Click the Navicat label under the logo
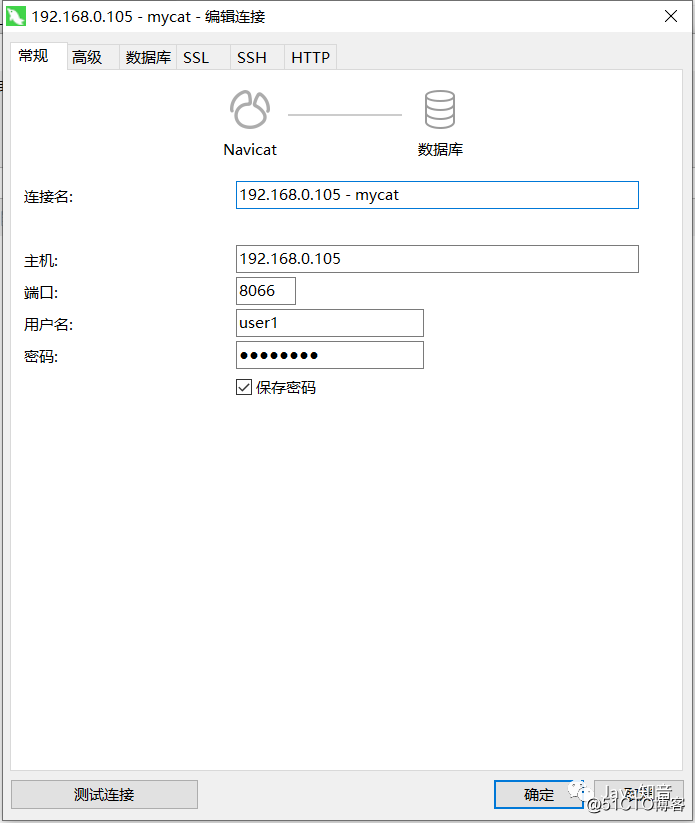Viewport: 695px width, 823px height. pos(250,150)
